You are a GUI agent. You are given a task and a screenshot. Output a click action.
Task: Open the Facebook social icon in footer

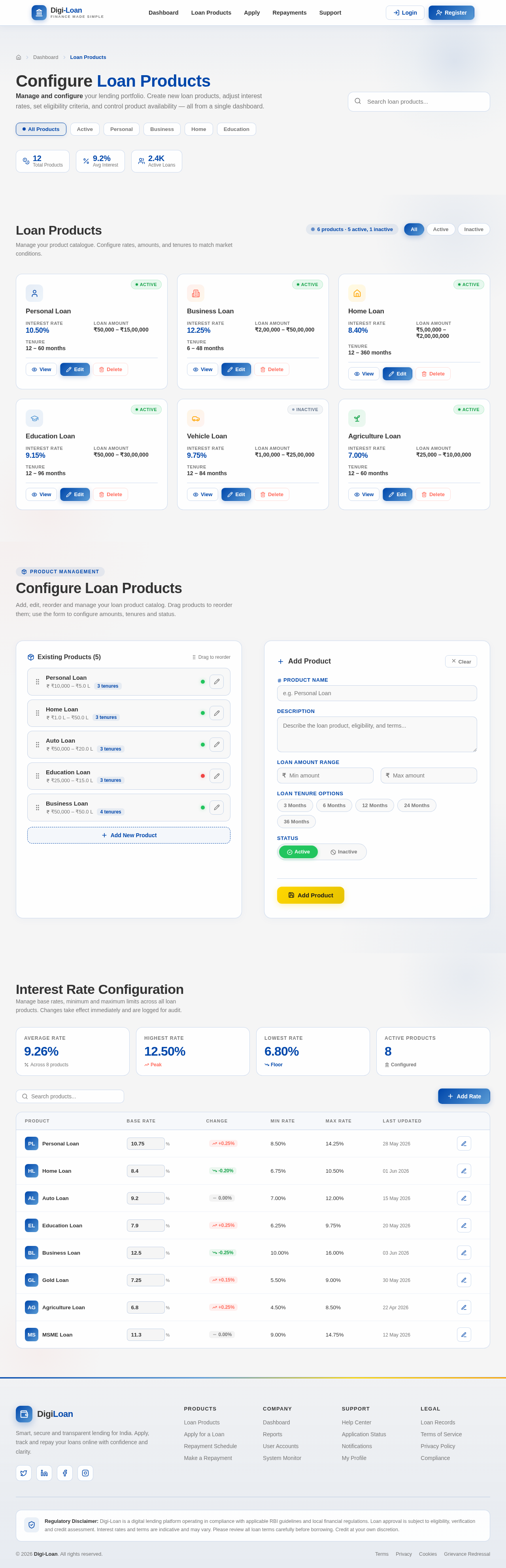point(65,1473)
